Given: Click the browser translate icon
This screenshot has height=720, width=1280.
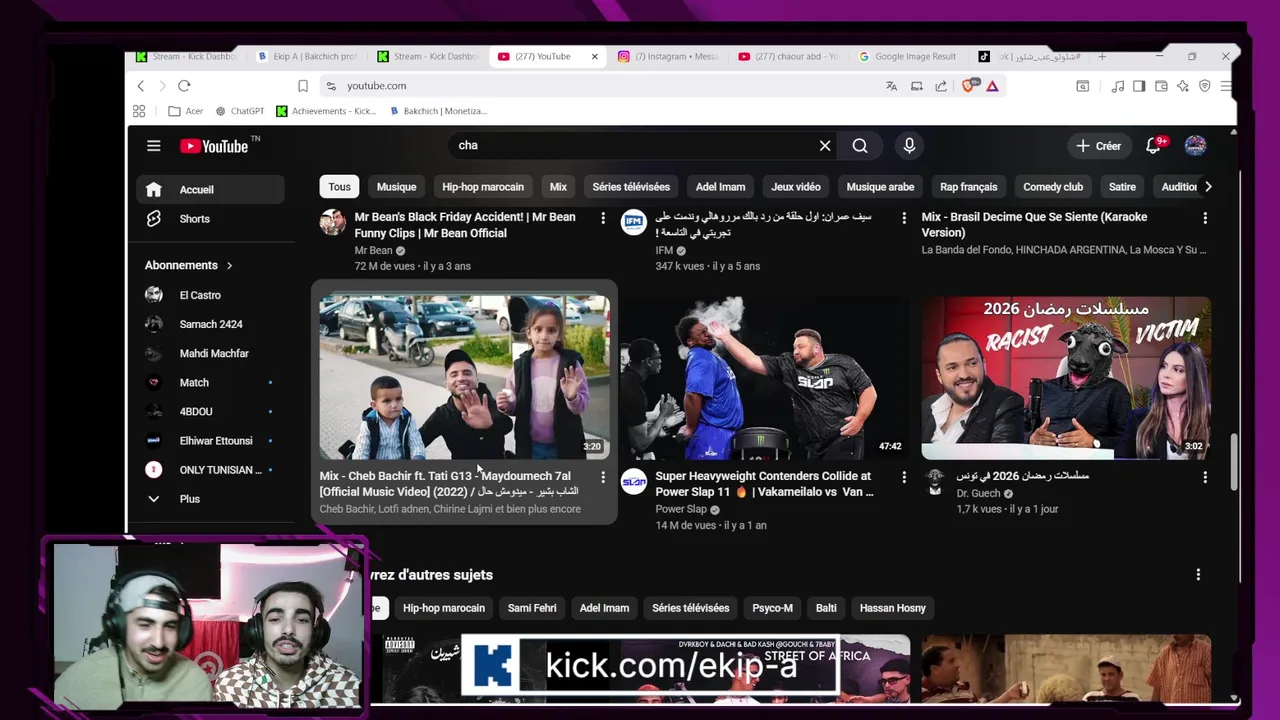Looking at the screenshot, I should point(891,86).
